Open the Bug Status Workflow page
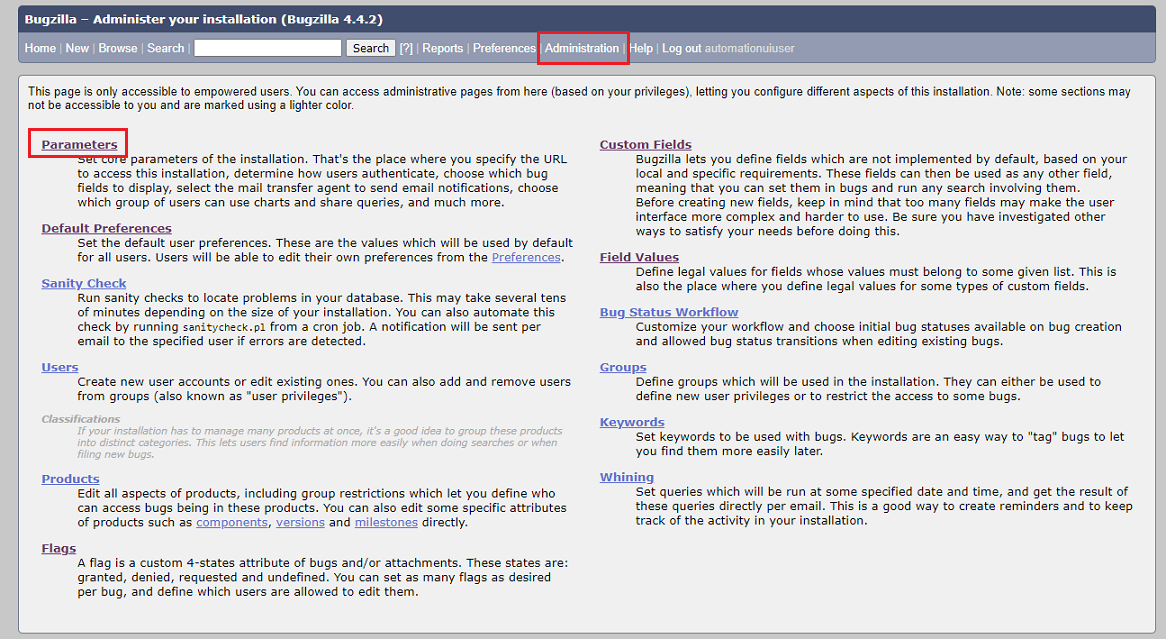The width and height of the screenshot is (1166, 639). click(x=668, y=312)
